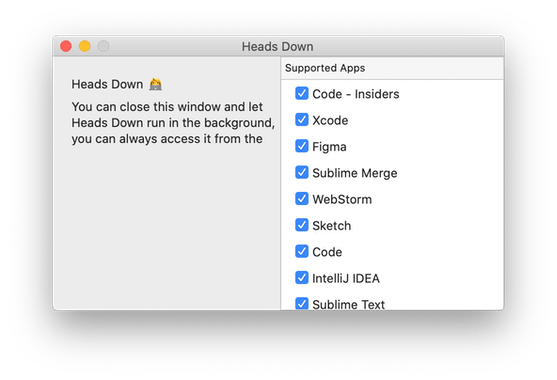Uncheck the Sketch app checkbox
The image size is (557, 380).
(x=302, y=225)
